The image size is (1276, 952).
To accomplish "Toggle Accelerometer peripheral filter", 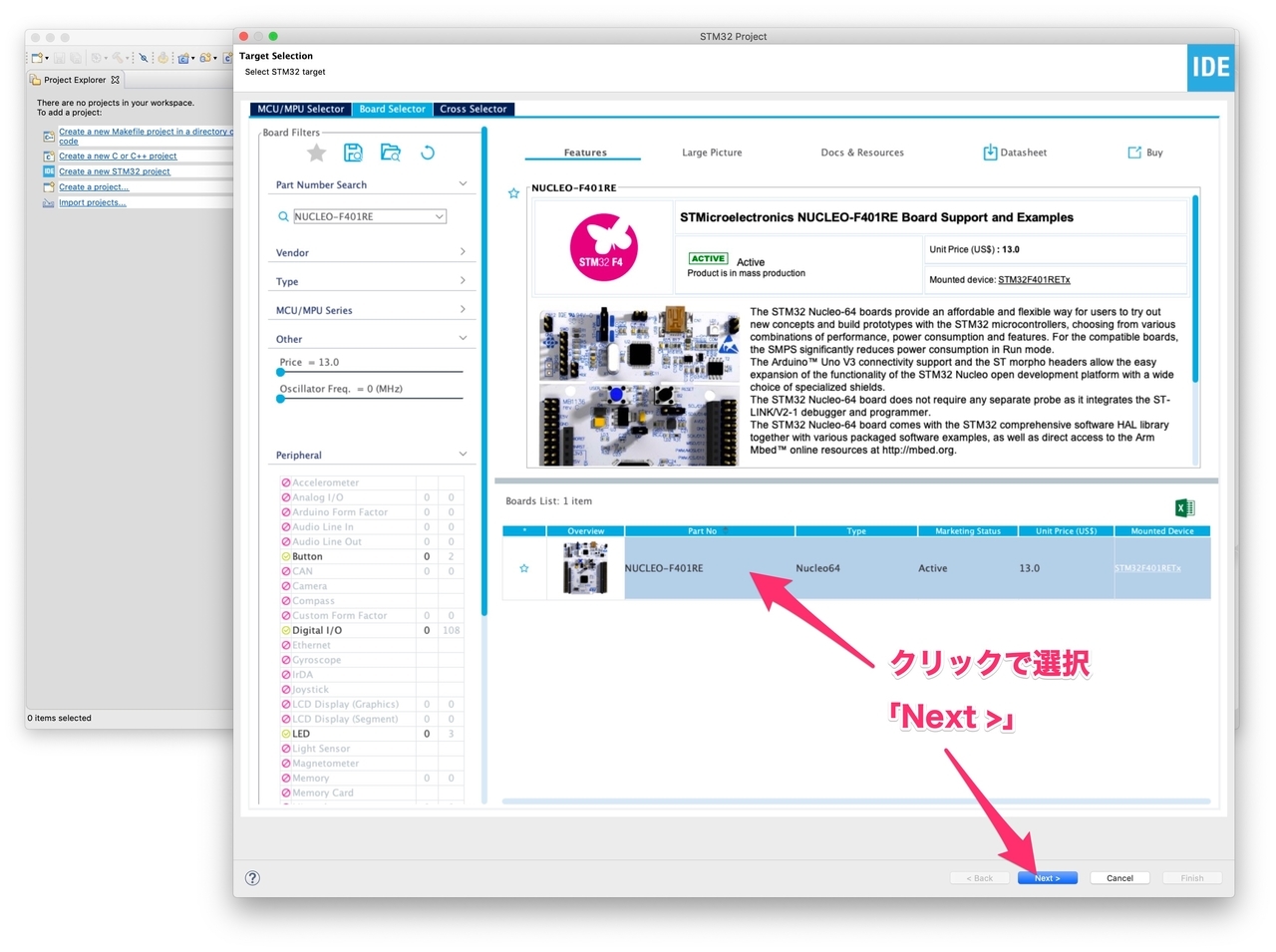I will (x=286, y=482).
